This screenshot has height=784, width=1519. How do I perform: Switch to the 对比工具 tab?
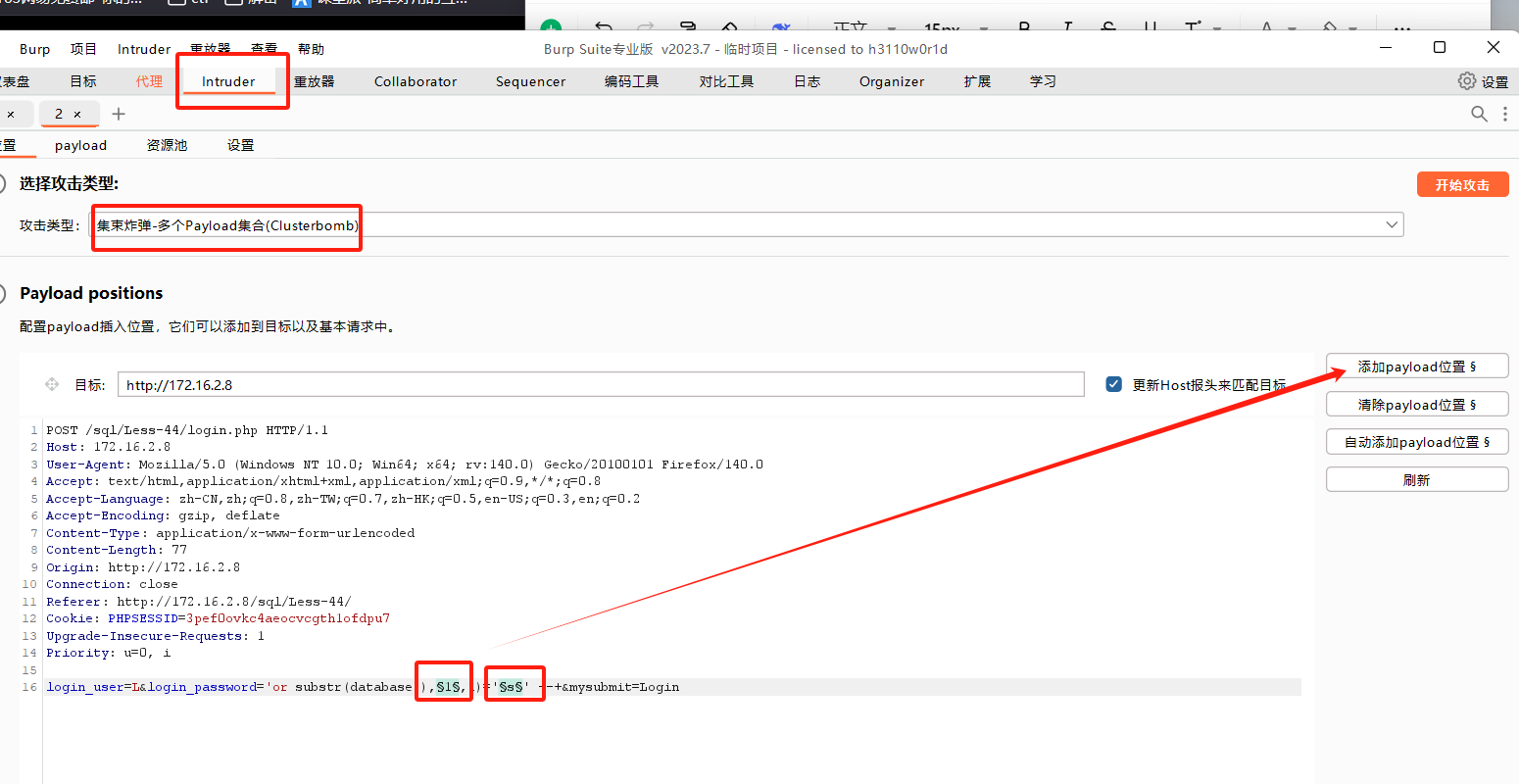pyautogui.click(x=726, y=81)
